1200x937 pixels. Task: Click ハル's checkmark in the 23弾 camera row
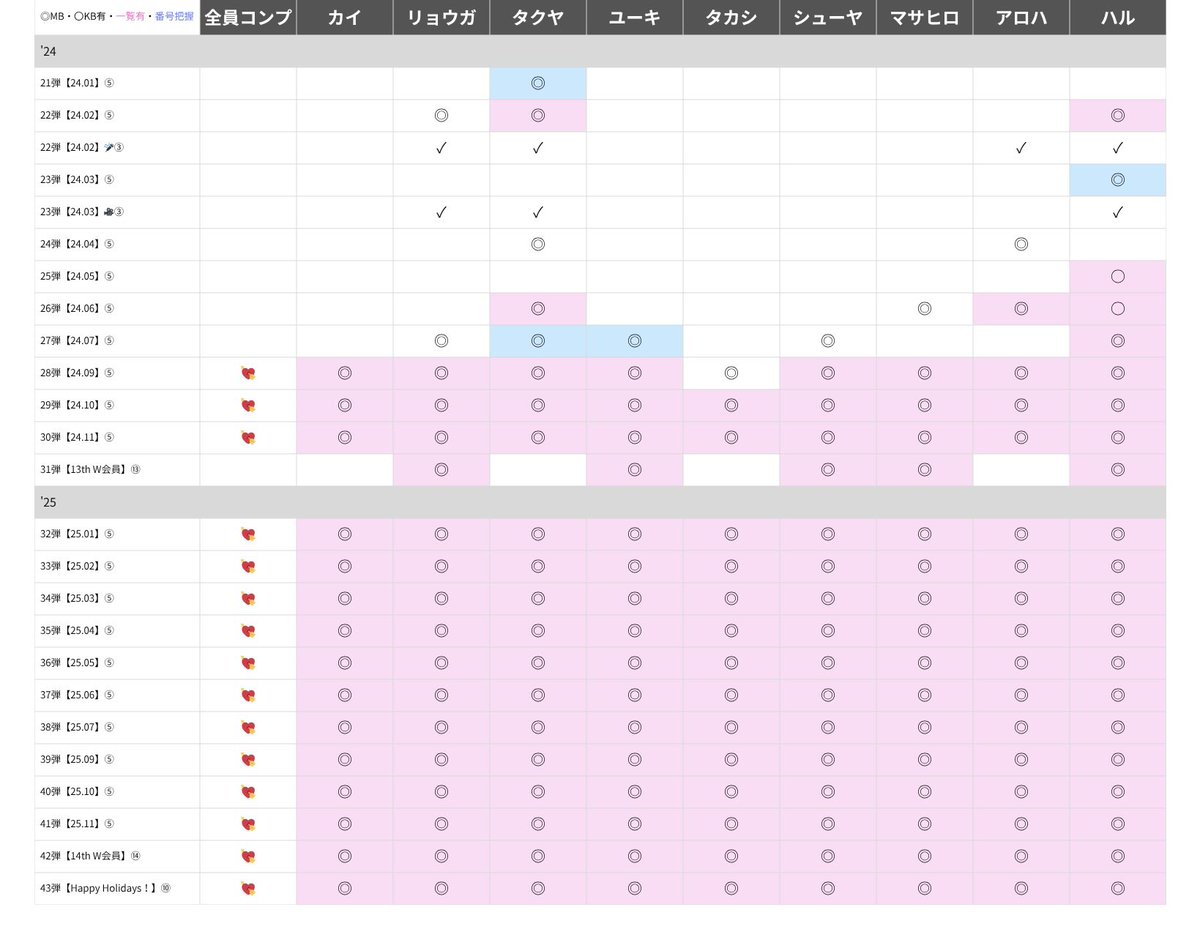1118,212
